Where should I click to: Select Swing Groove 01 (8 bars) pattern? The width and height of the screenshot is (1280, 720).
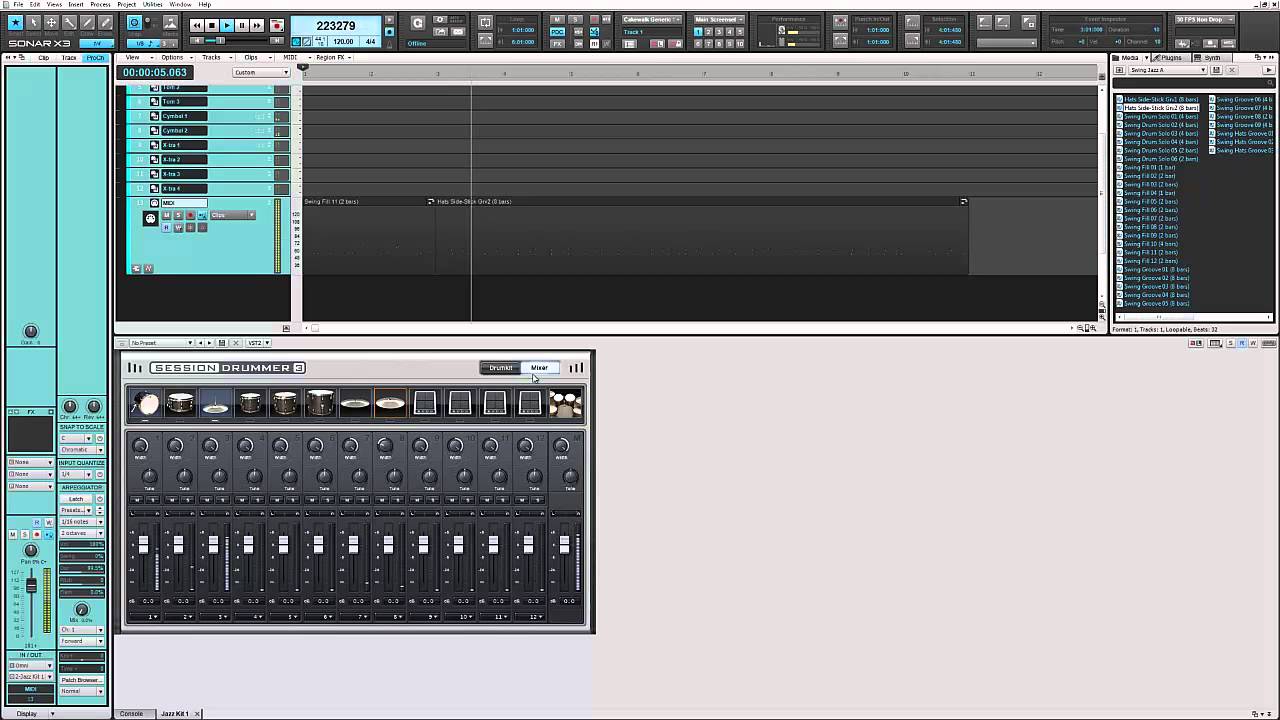[x=1156, y=269]
